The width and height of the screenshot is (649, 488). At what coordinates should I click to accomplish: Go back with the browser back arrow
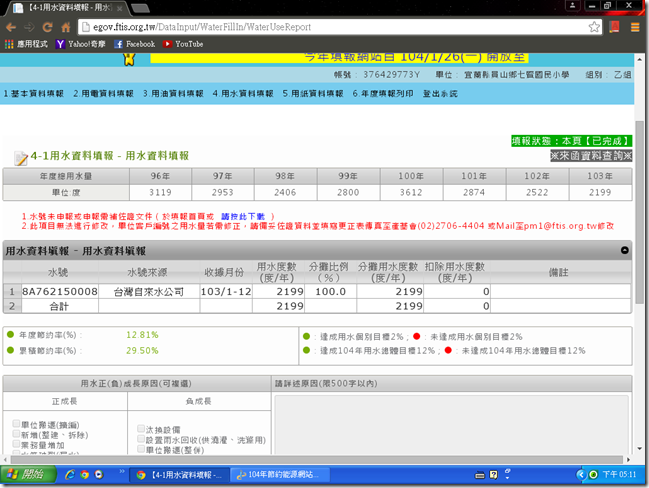11,27
